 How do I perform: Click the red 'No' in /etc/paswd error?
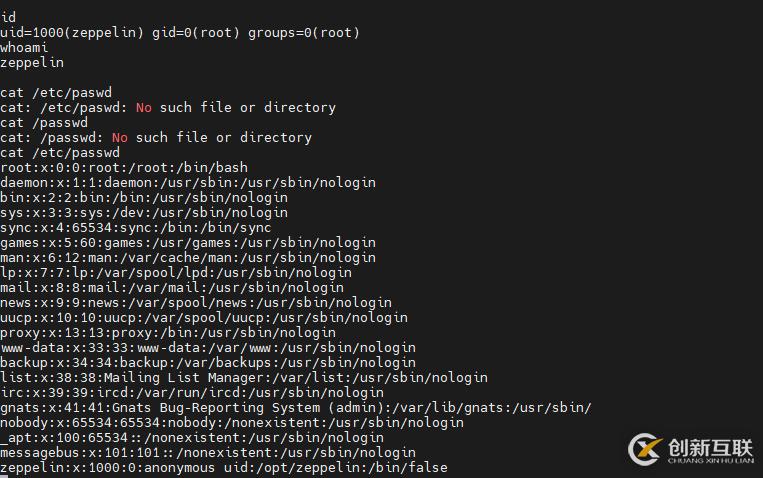pos(144,108)
